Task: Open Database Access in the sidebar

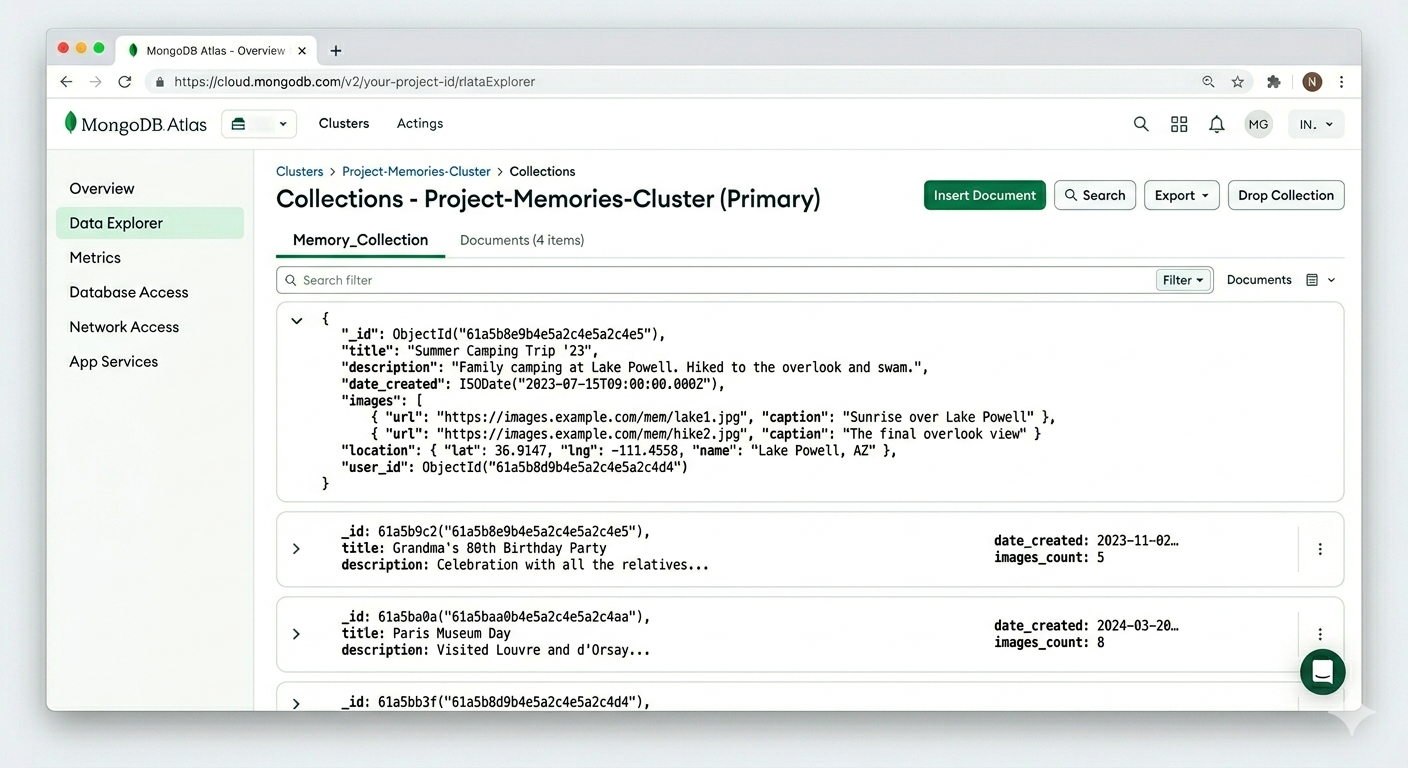Action: click(x=129, y=292)
